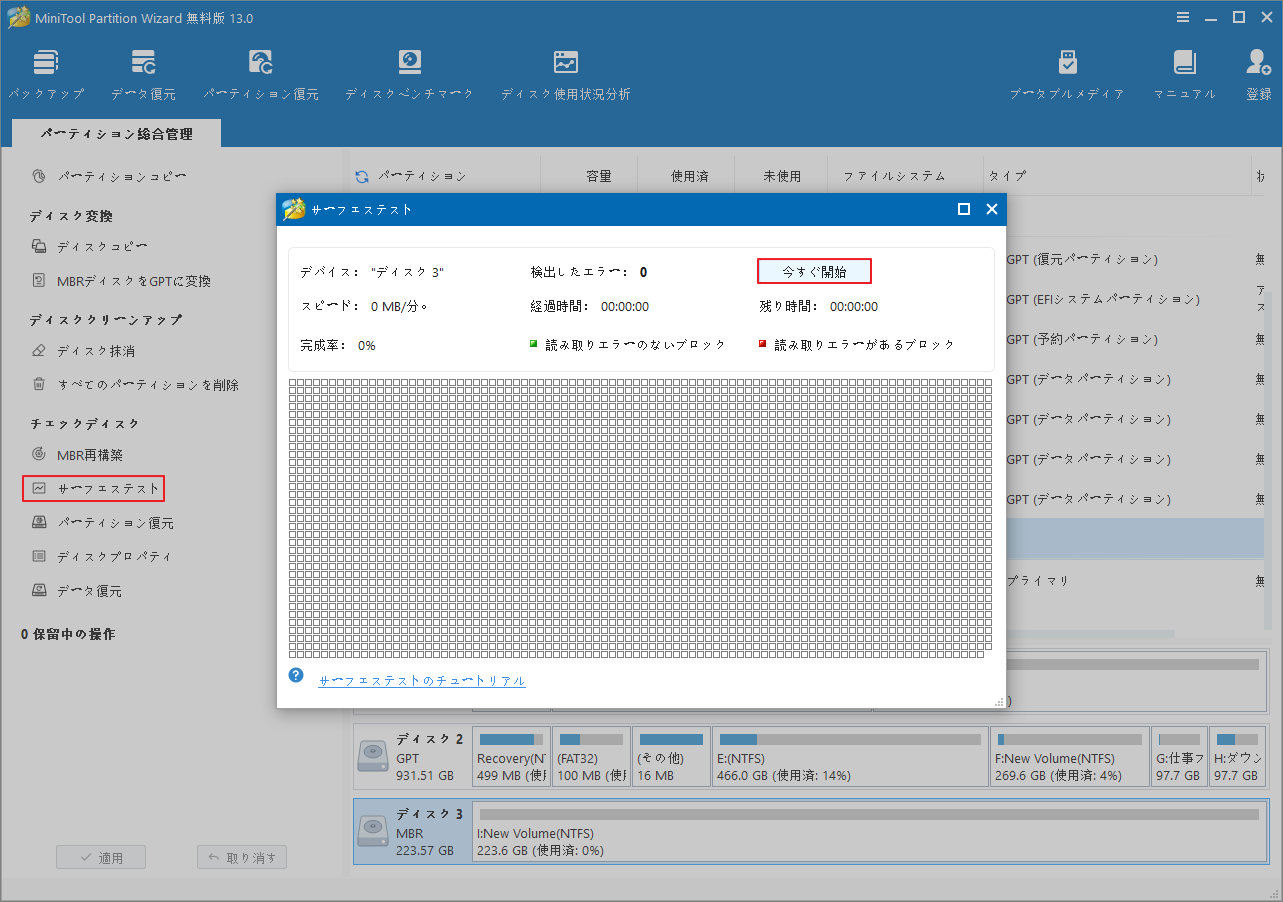Image resolution: width=1283 pixels, height=902 pixels.
Task: Click the 適用 apply button
Action: [x=100, y=856]
